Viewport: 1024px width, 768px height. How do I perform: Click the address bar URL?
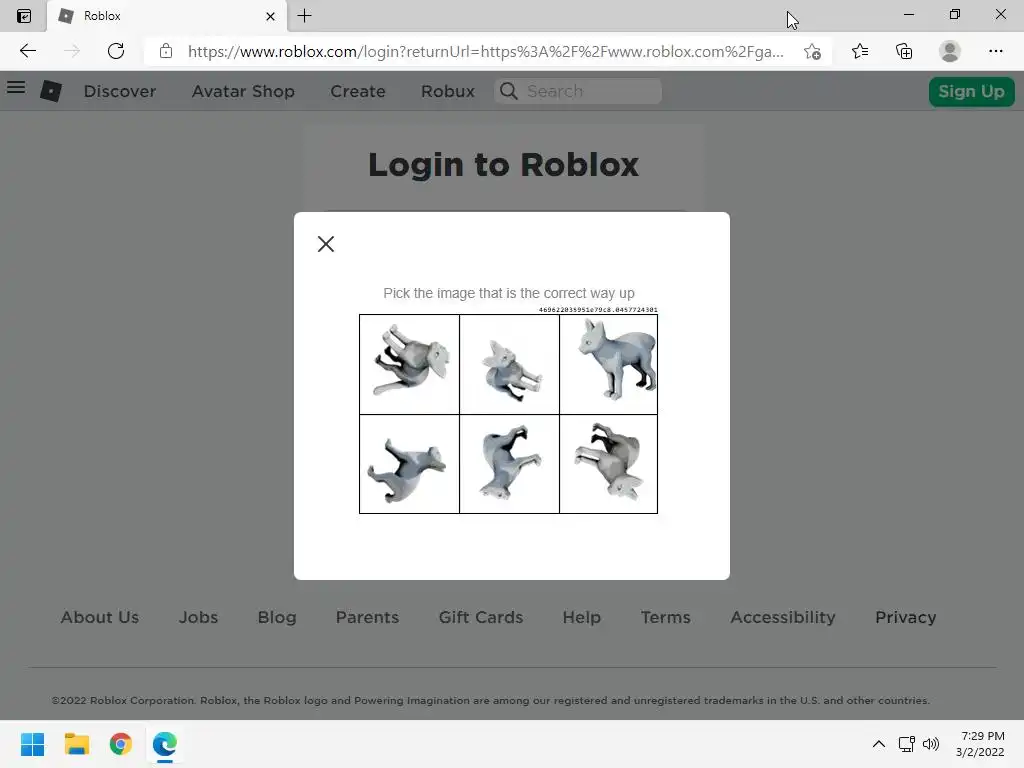[x=485, y=52]
